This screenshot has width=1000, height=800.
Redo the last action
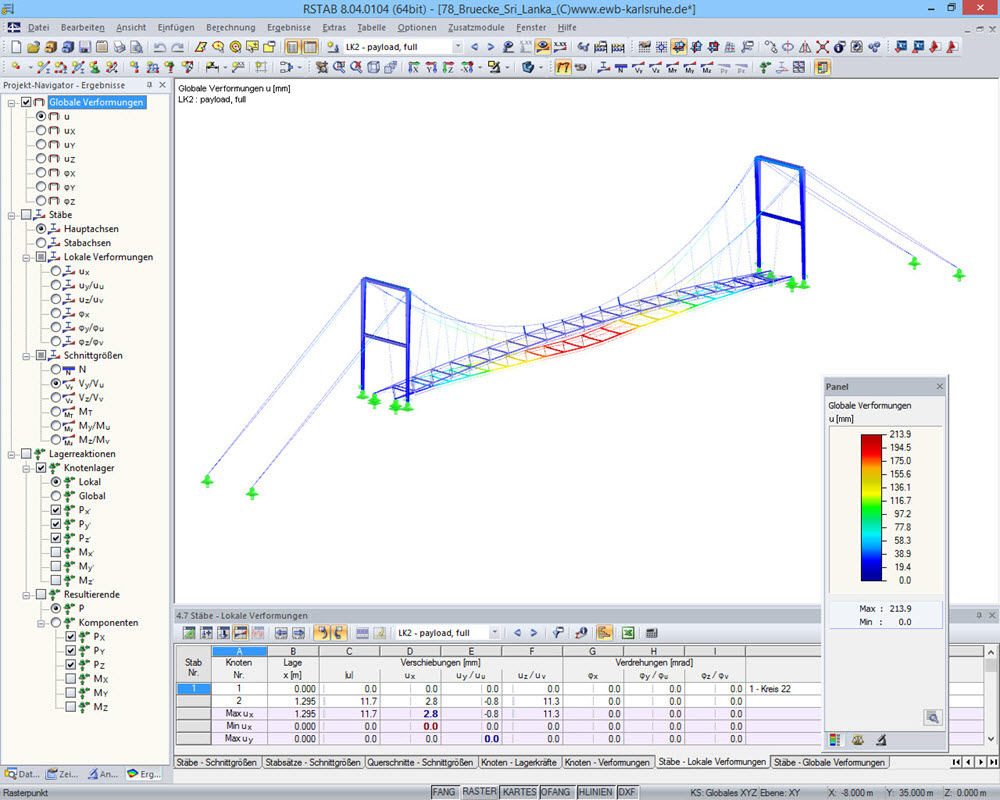point(177,47)
